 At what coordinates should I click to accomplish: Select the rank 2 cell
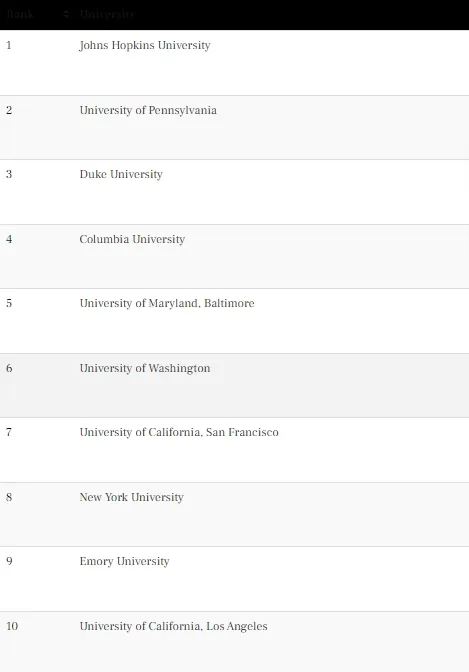(9, 110)
